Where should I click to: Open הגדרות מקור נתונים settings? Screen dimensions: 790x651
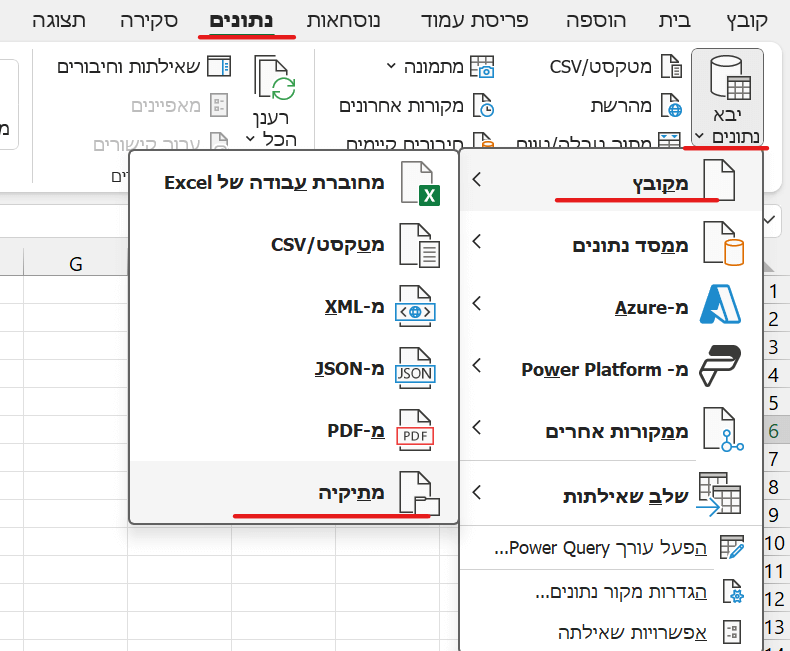click(x=611, y=592)
